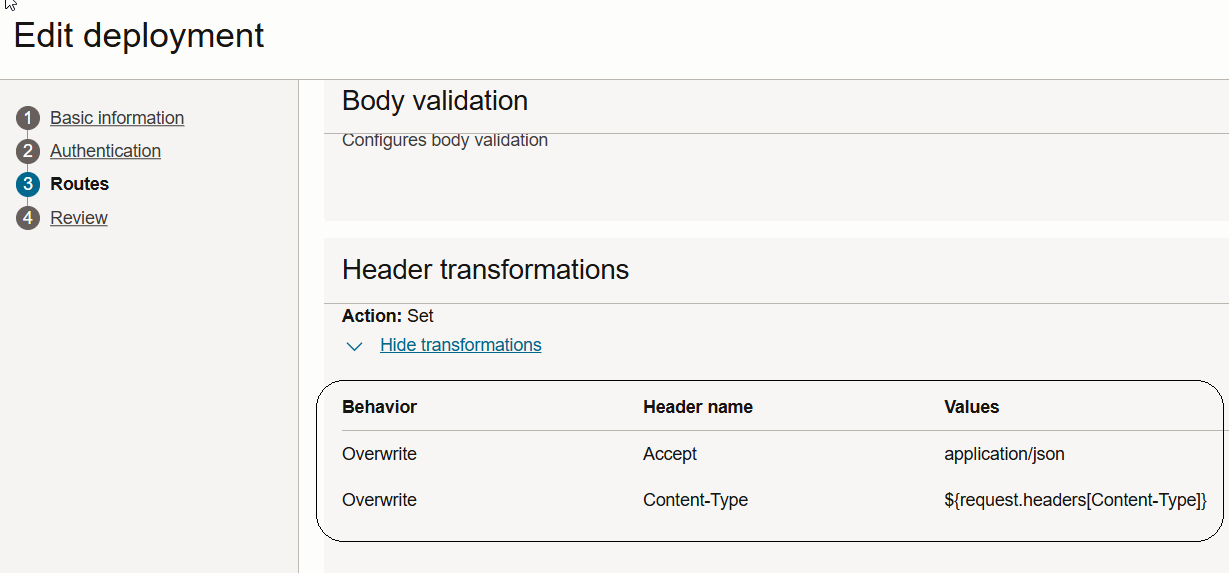Click the application/json value
The width and height of the screenshot is (1229, 573).
[x=1004, y=454]
